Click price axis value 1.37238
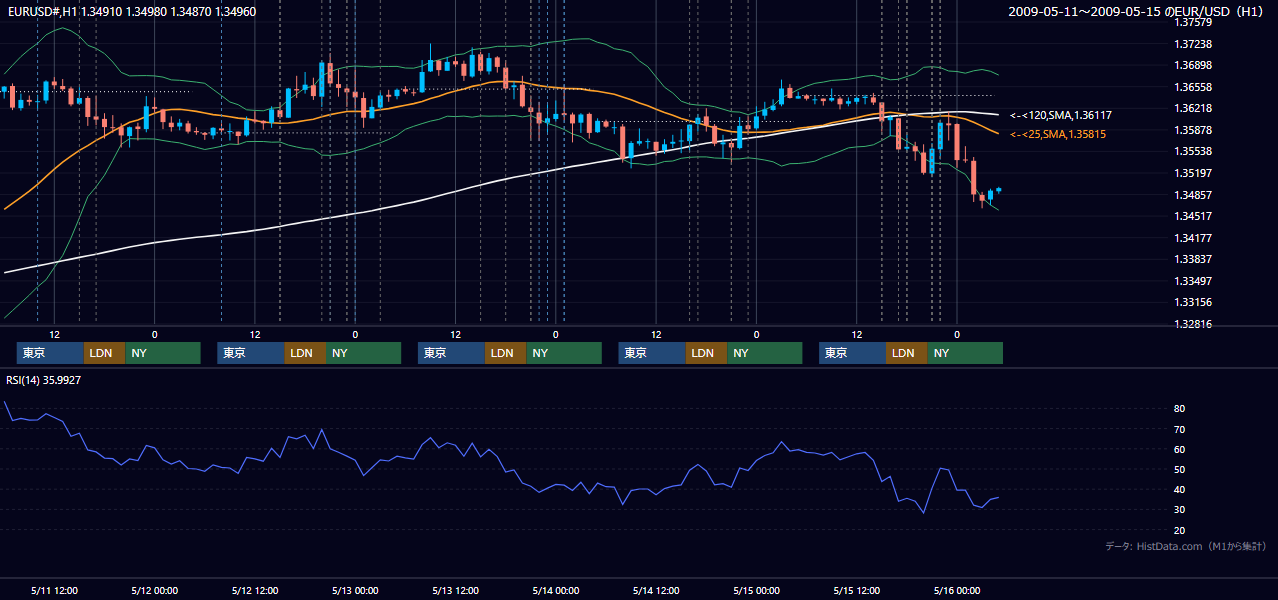 (1192, 45)
